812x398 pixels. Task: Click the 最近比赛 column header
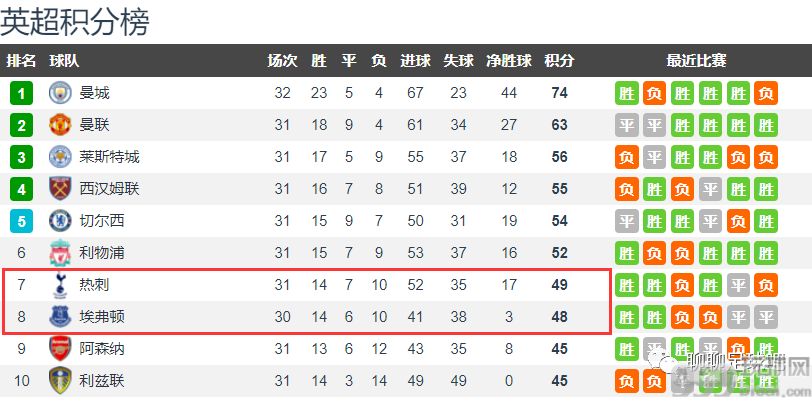(696, 61)
